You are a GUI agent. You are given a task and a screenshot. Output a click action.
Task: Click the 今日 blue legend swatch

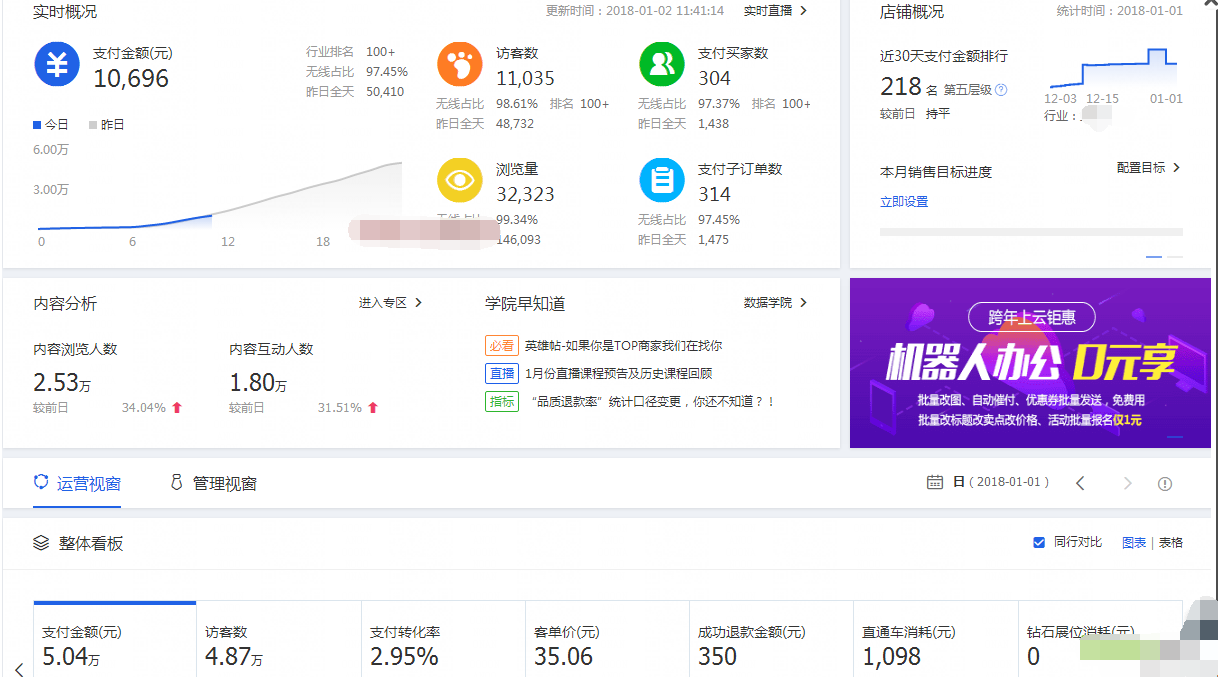click(37, 125)
